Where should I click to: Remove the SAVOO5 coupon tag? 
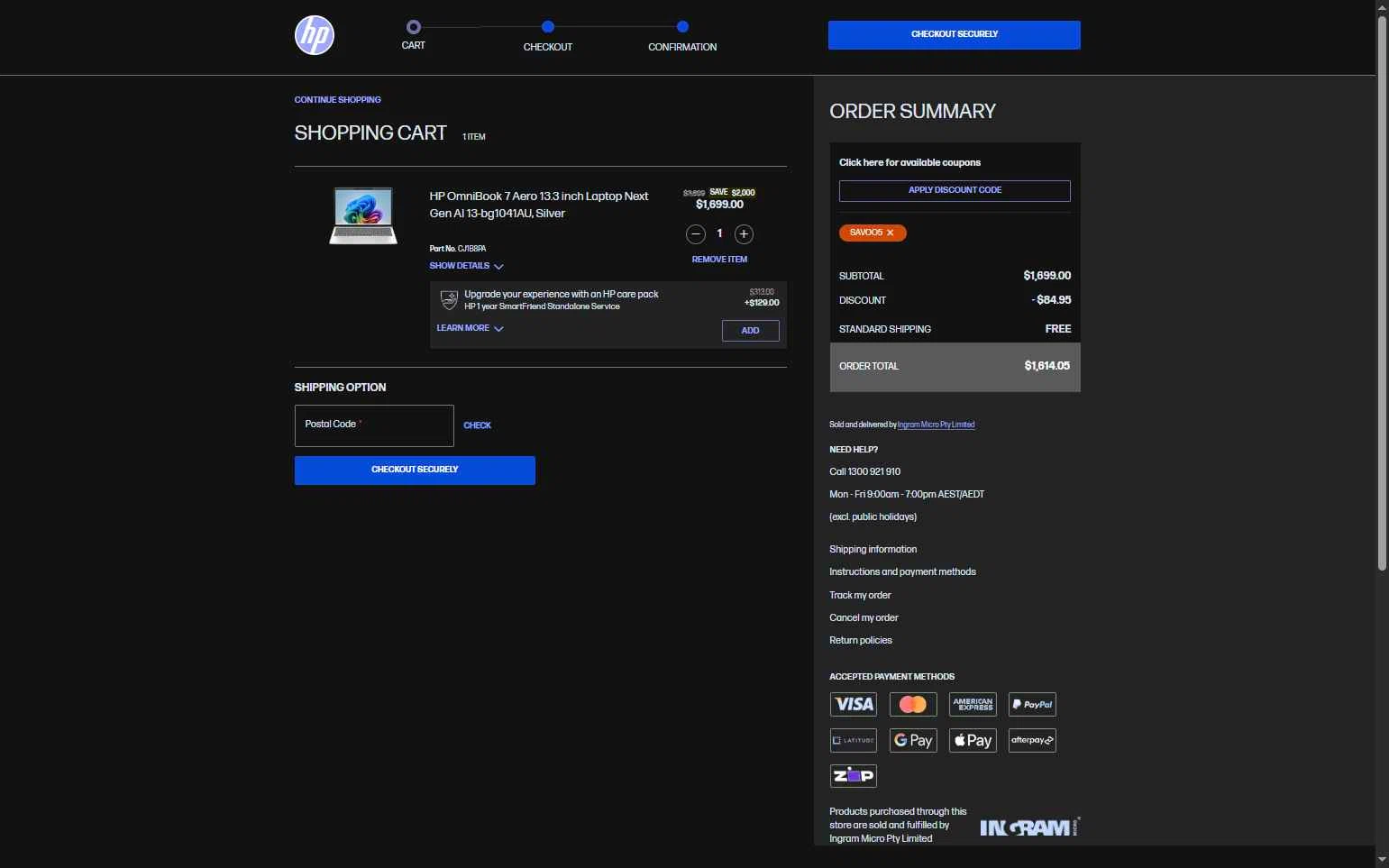891,233
